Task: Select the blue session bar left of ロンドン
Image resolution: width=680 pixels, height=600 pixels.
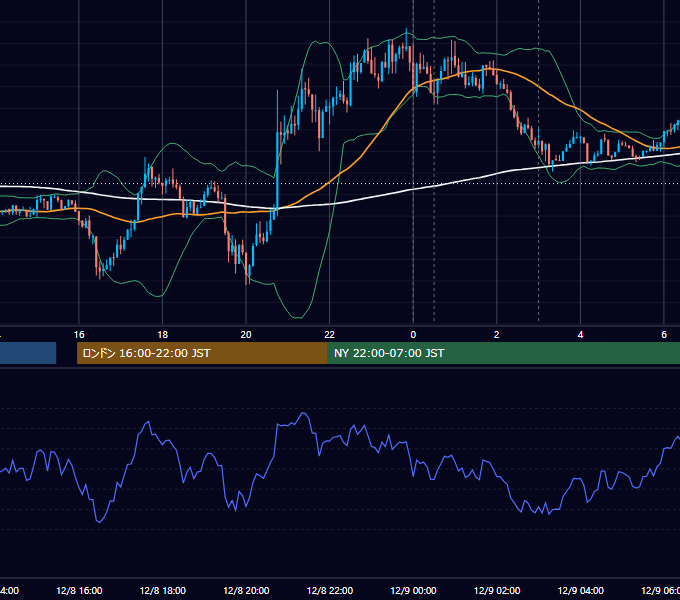Action: click(x=28, y=353)
